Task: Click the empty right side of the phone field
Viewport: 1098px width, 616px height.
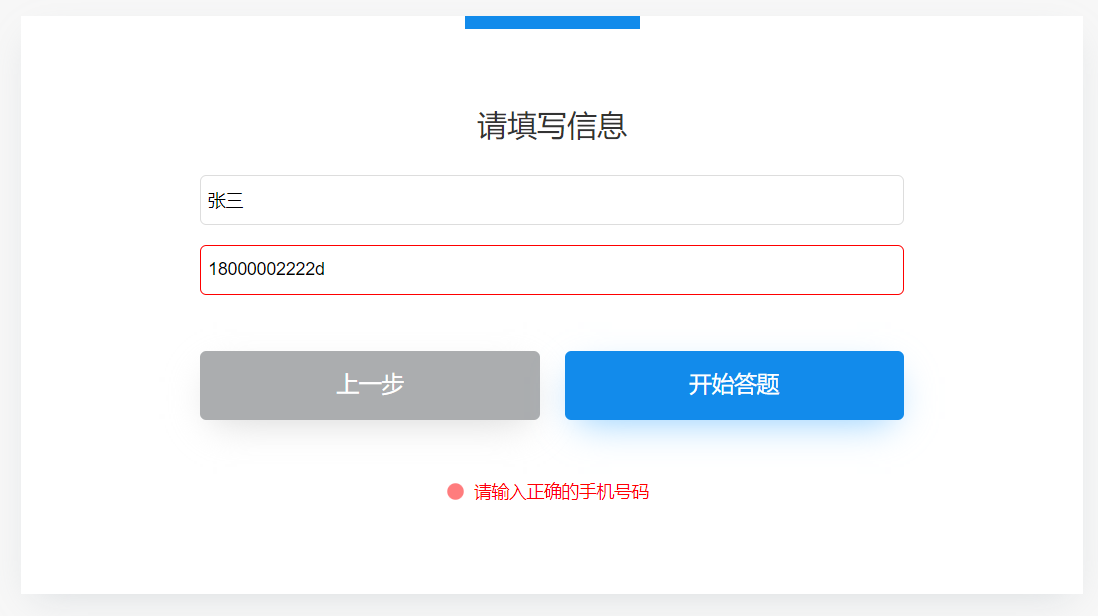Action: pyautogui.click(x=700, y=270)
